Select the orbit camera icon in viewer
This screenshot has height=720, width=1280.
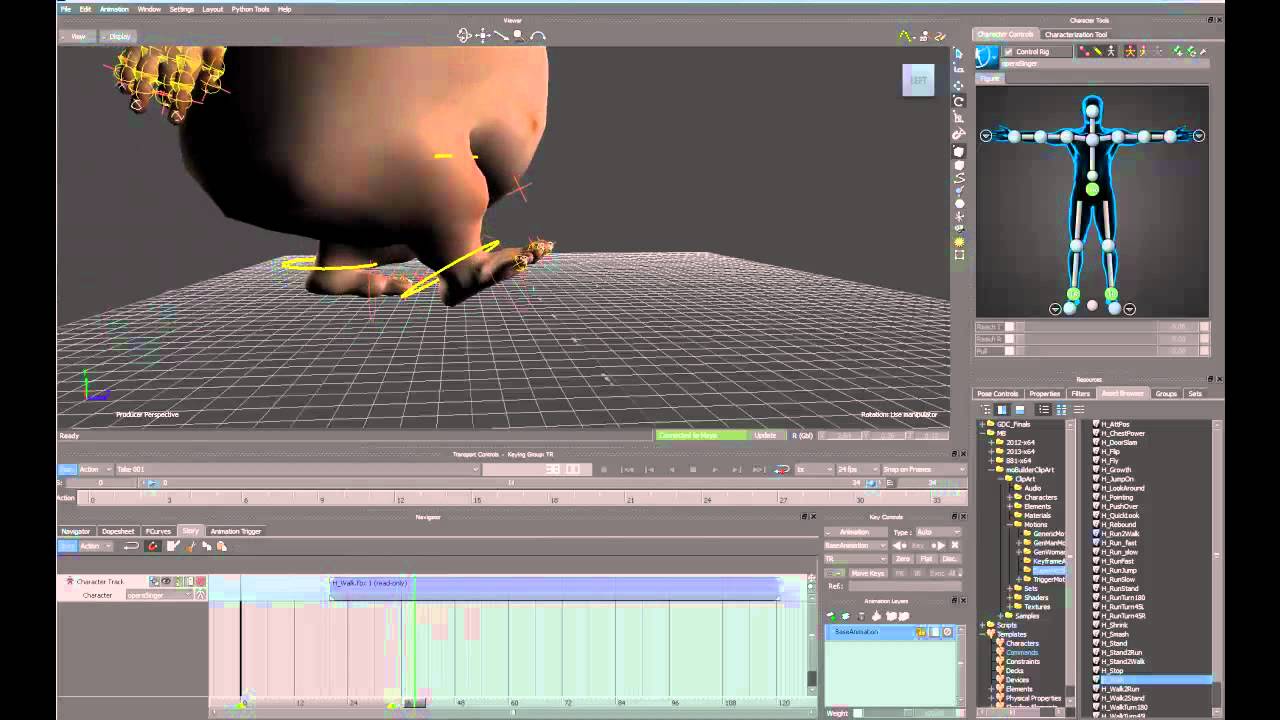(x=464, y=35)
